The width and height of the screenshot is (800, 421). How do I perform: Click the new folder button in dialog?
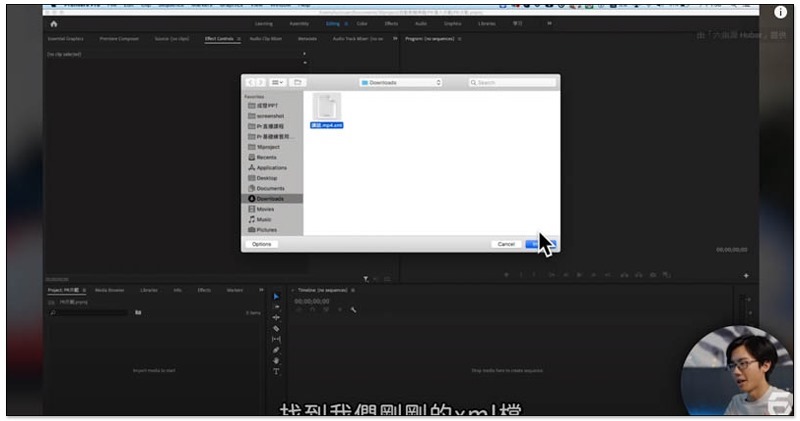pyautogui.click(x=298, y=82)
